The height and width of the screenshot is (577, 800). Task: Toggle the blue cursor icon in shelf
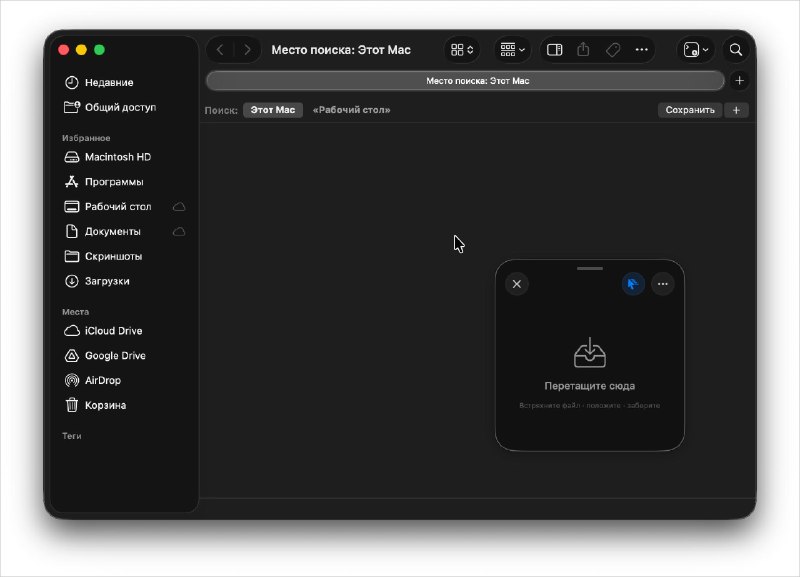click(633, 284)
